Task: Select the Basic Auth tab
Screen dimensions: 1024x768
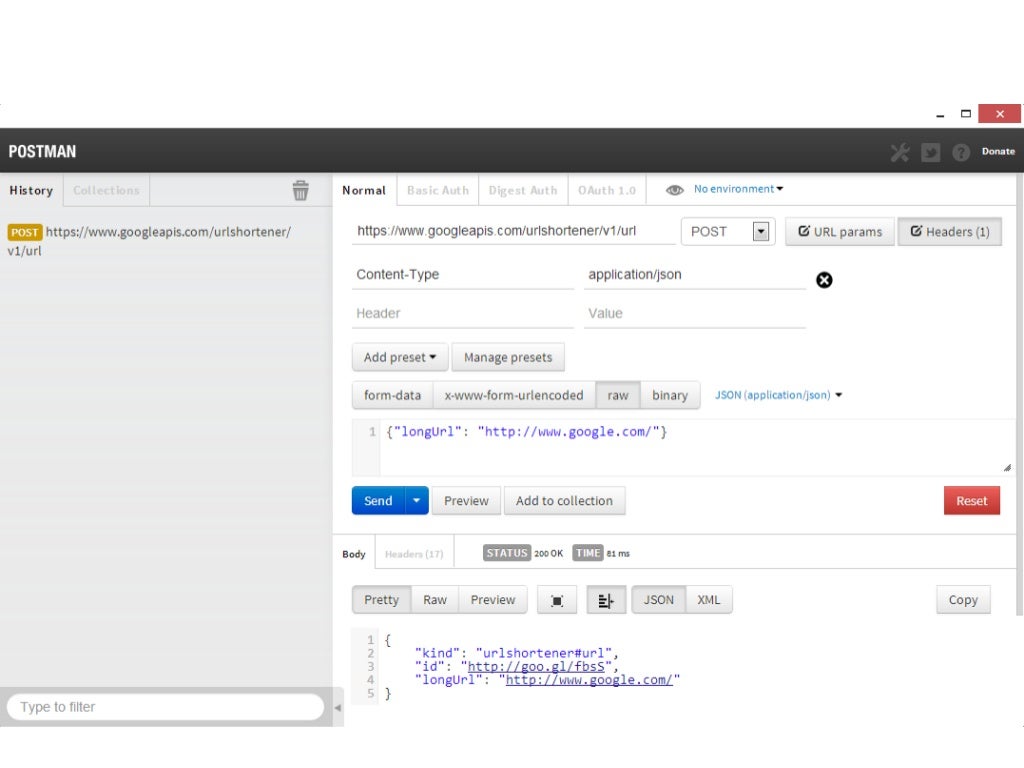Action: click(x=438, y=190)
